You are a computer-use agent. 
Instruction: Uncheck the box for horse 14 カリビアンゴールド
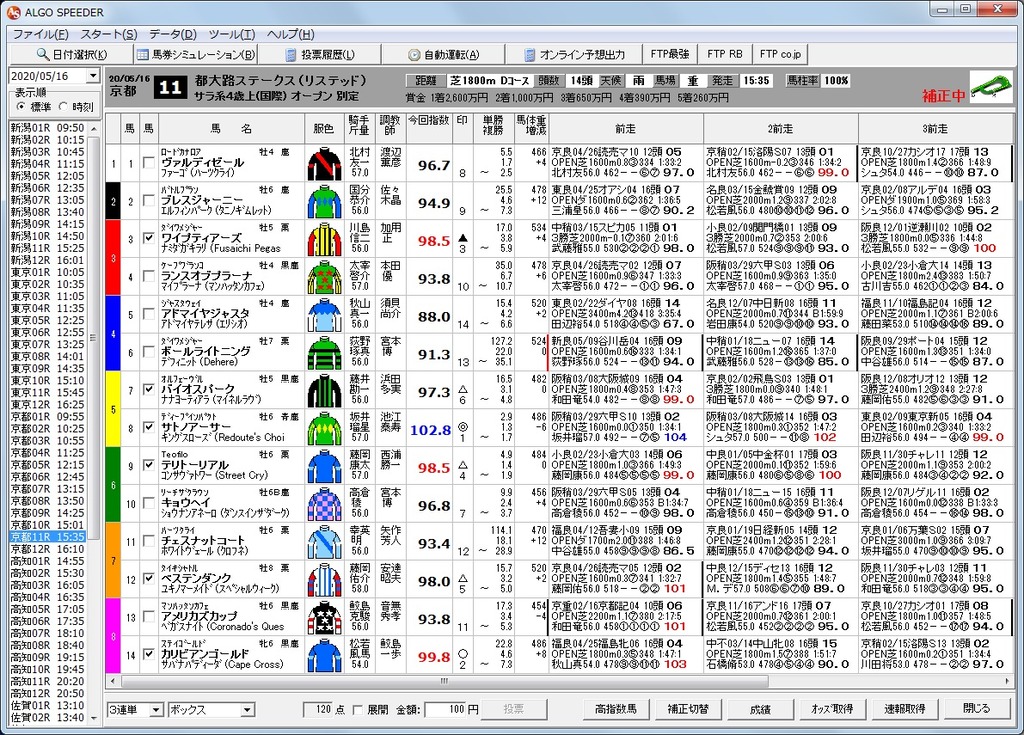point(149,654)
